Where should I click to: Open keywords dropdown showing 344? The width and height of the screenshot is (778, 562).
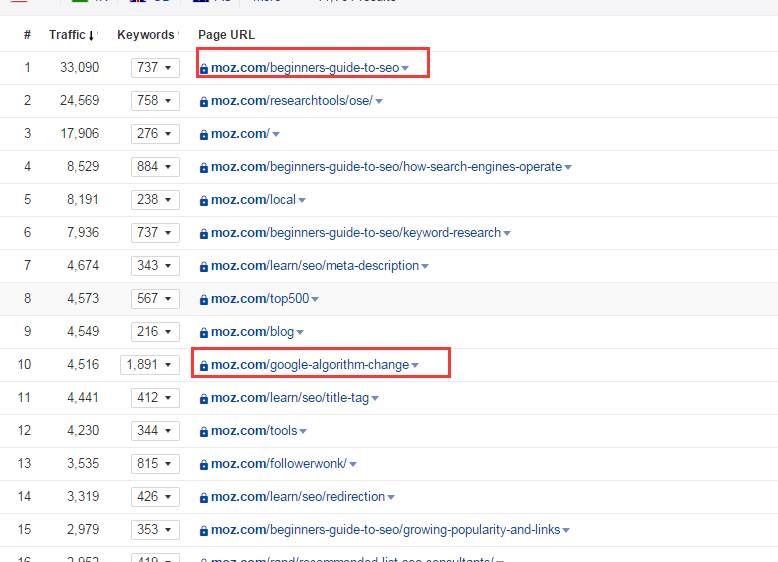155,431
